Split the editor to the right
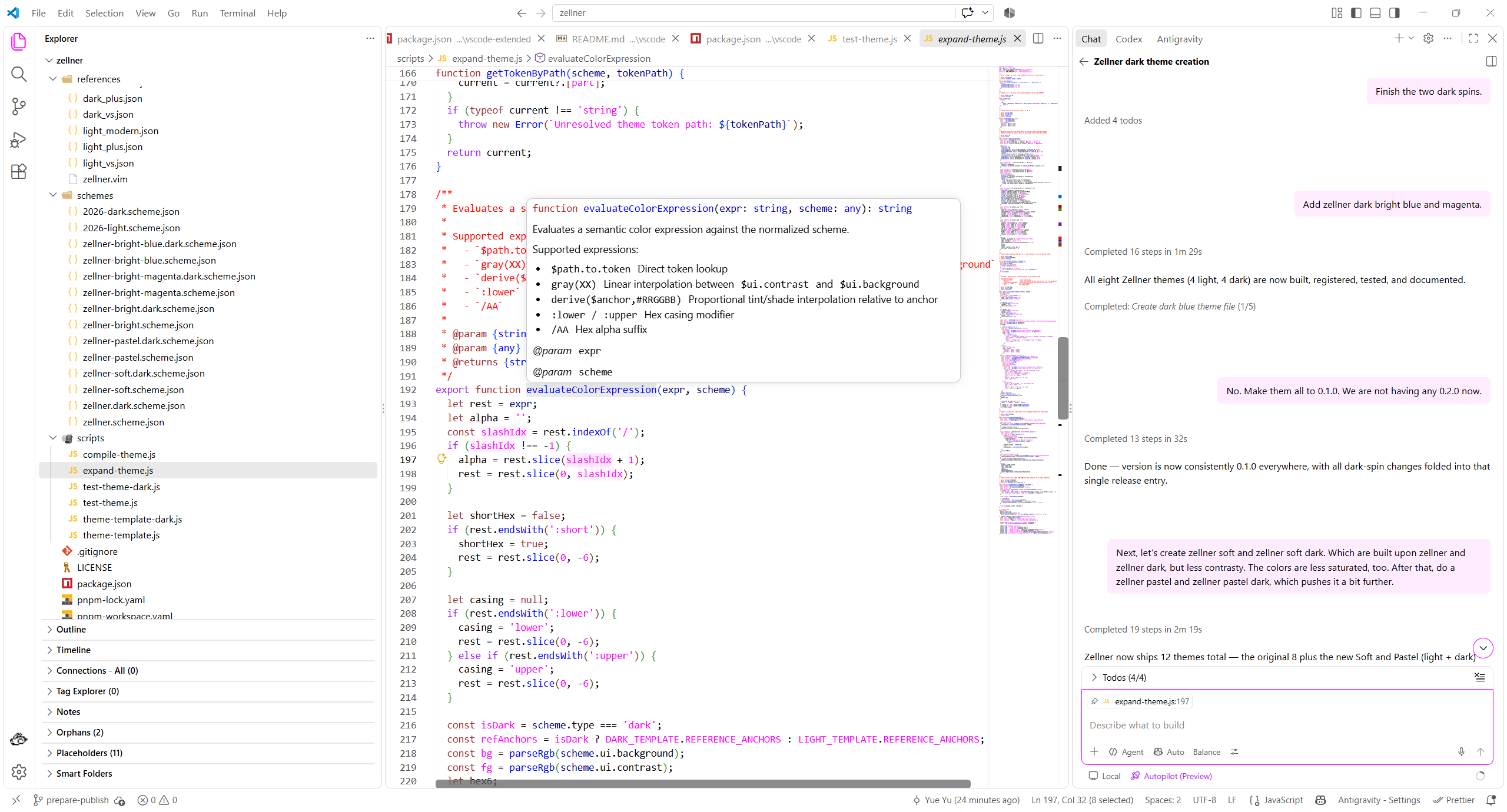Image resolution: width=1507 pixels, height=812 pixels. click(1038, 39)
